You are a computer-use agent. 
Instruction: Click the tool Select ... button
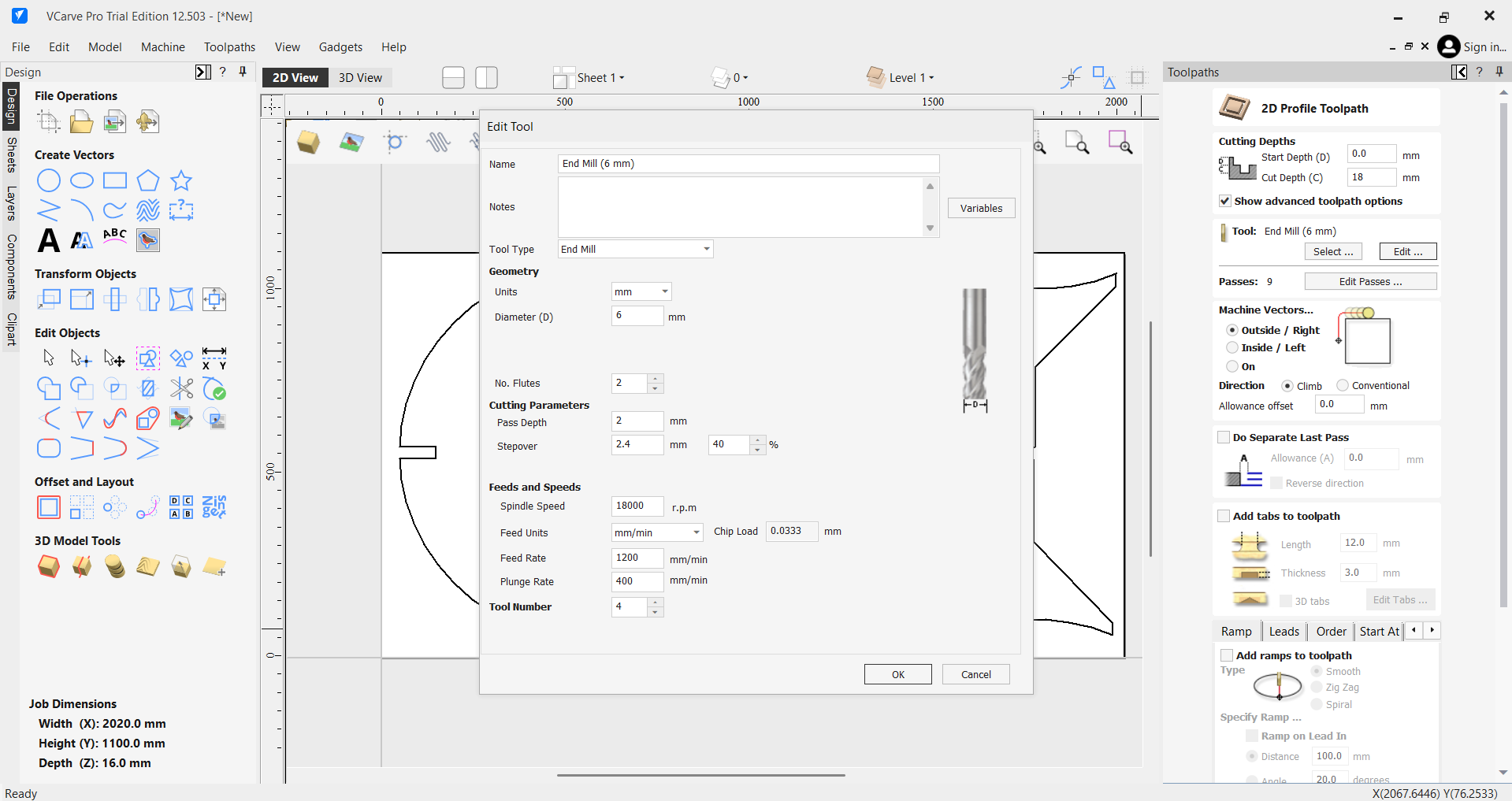1333,251
